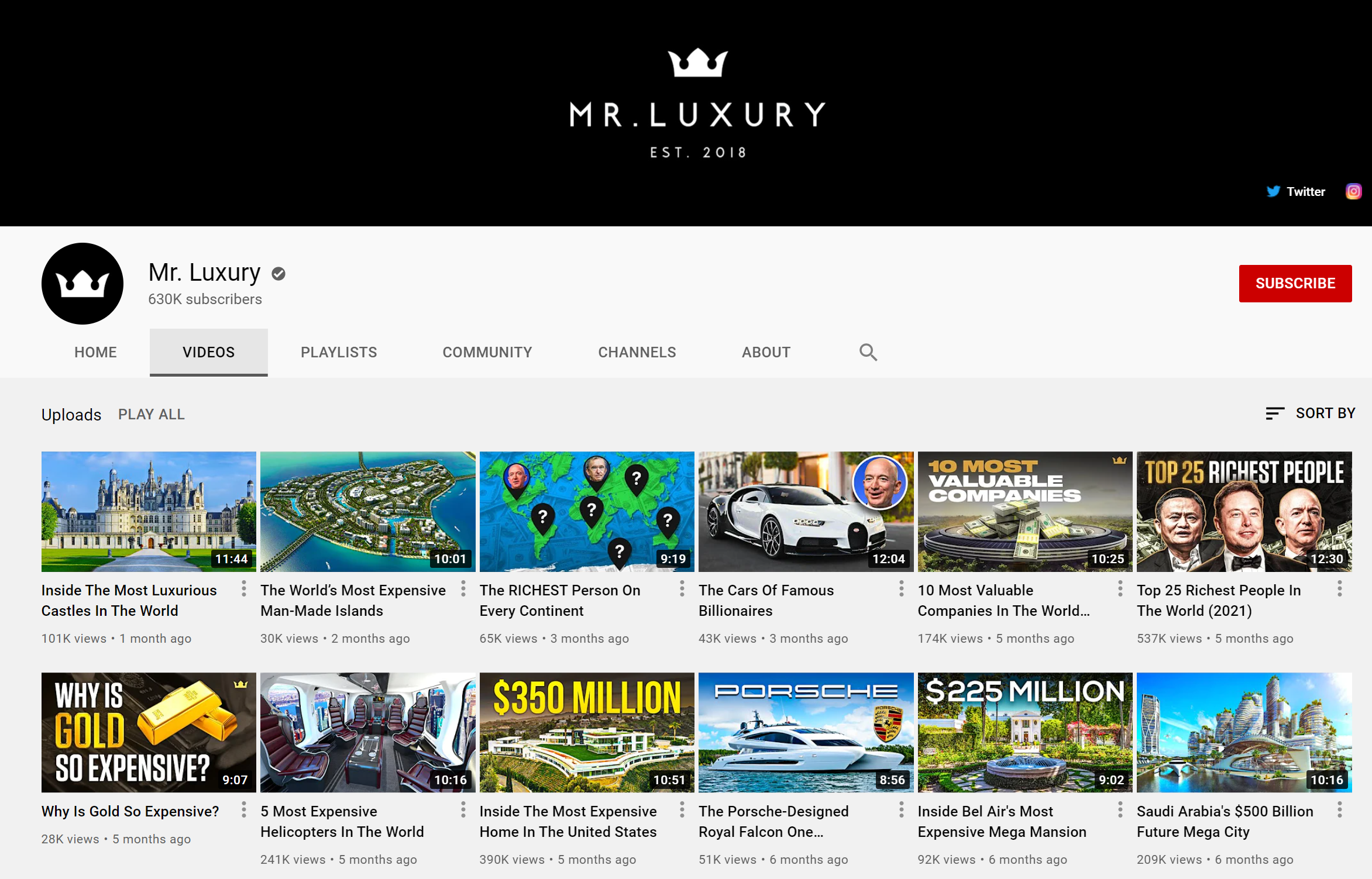Image resolution: width=1372 pixels, height=879 pixels.
Task: Click Mr. Luxury crown avatar icon
Action: click(82, 284)
